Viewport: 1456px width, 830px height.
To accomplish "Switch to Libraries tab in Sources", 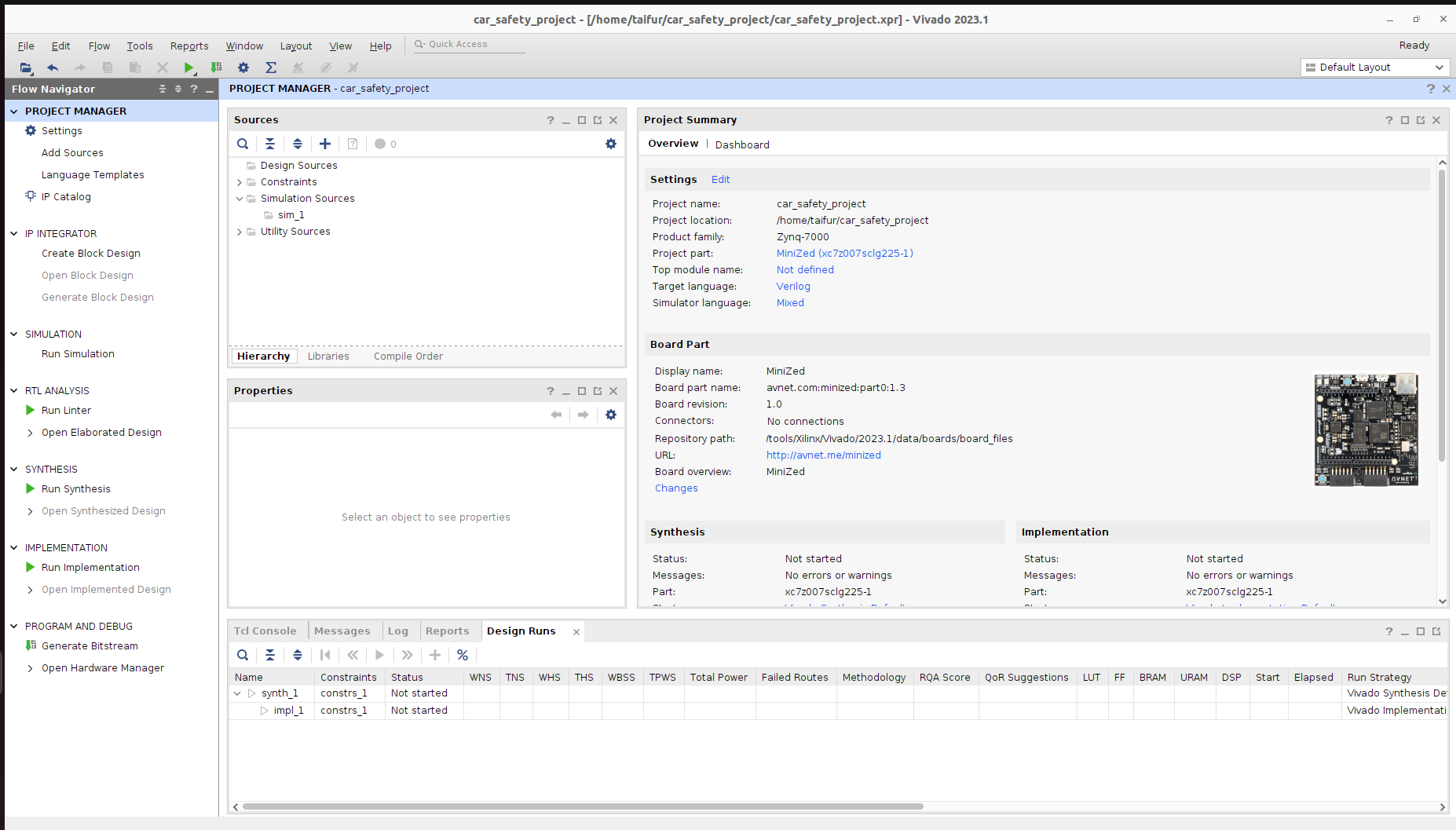I will coord(328,356).
